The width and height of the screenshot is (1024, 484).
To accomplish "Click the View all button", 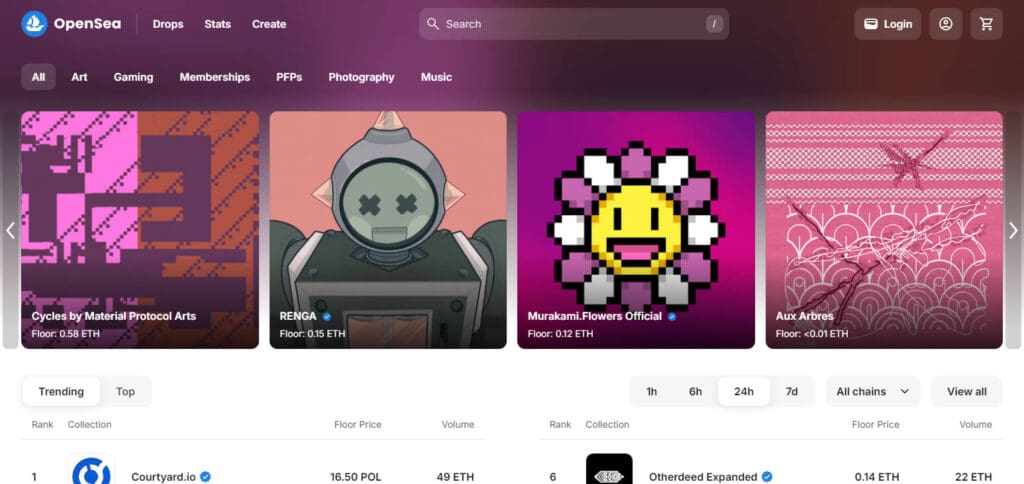I will pos(967,391).
